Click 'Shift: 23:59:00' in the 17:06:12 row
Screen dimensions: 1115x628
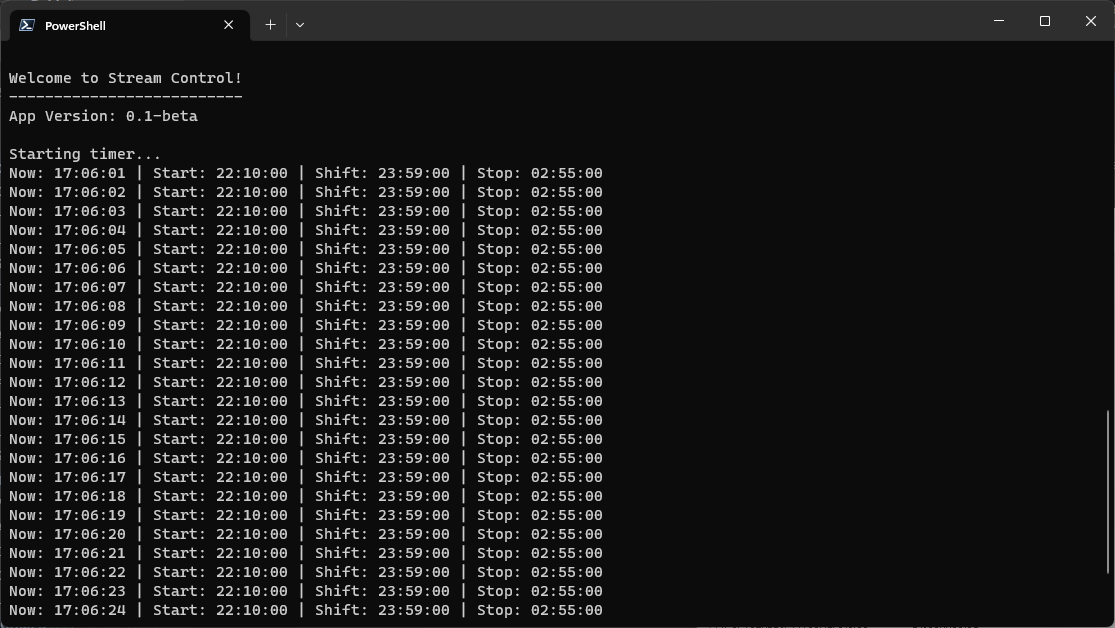[x=383, y=383]
